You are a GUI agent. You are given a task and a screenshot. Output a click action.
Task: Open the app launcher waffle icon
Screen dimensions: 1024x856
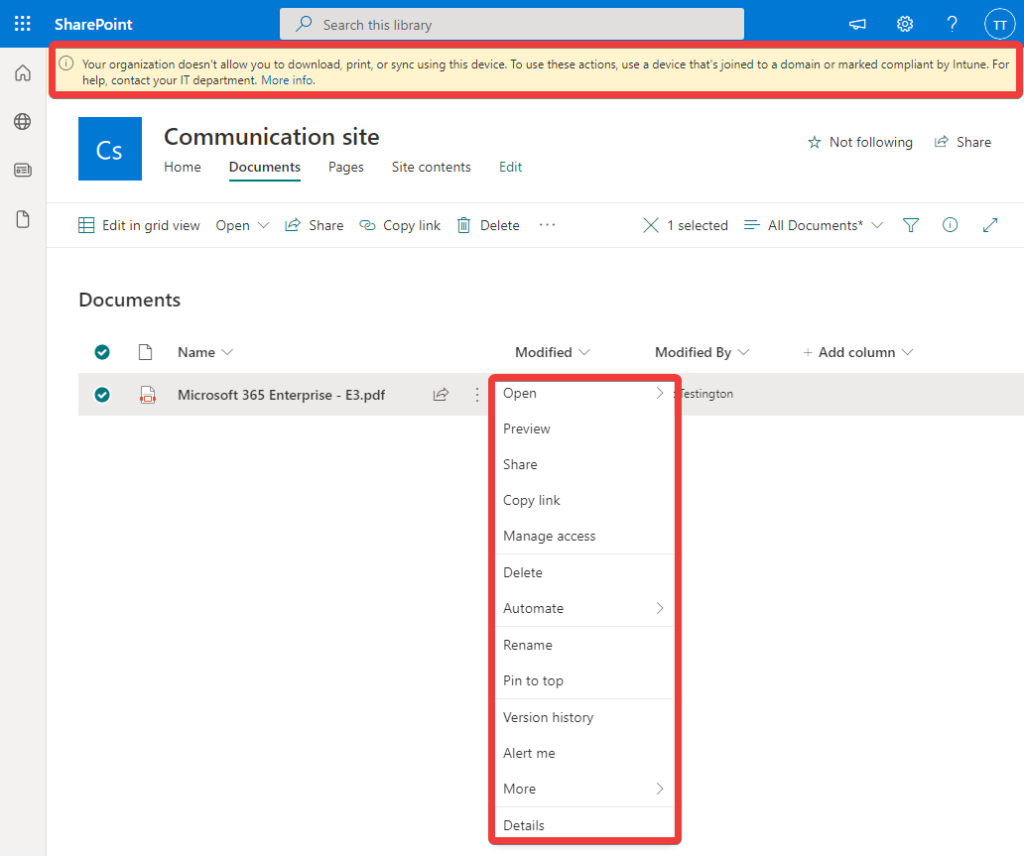tap(22, 24)
